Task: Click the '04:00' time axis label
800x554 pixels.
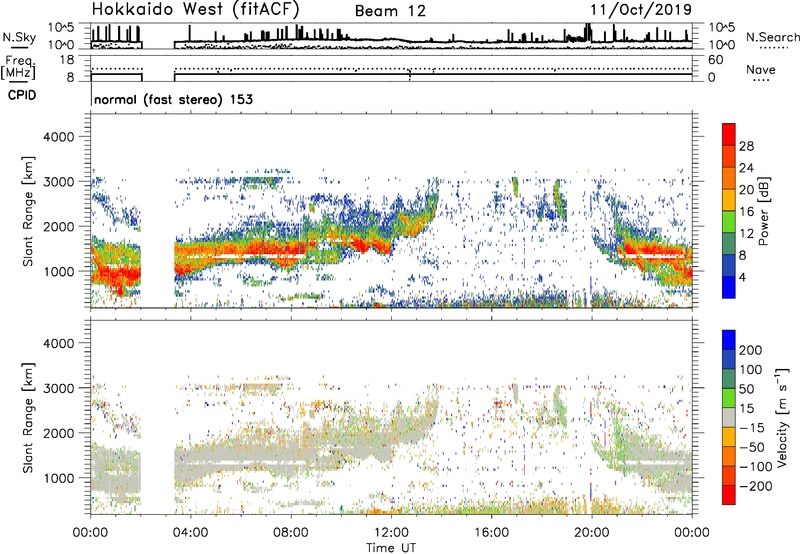Action: 190,533
